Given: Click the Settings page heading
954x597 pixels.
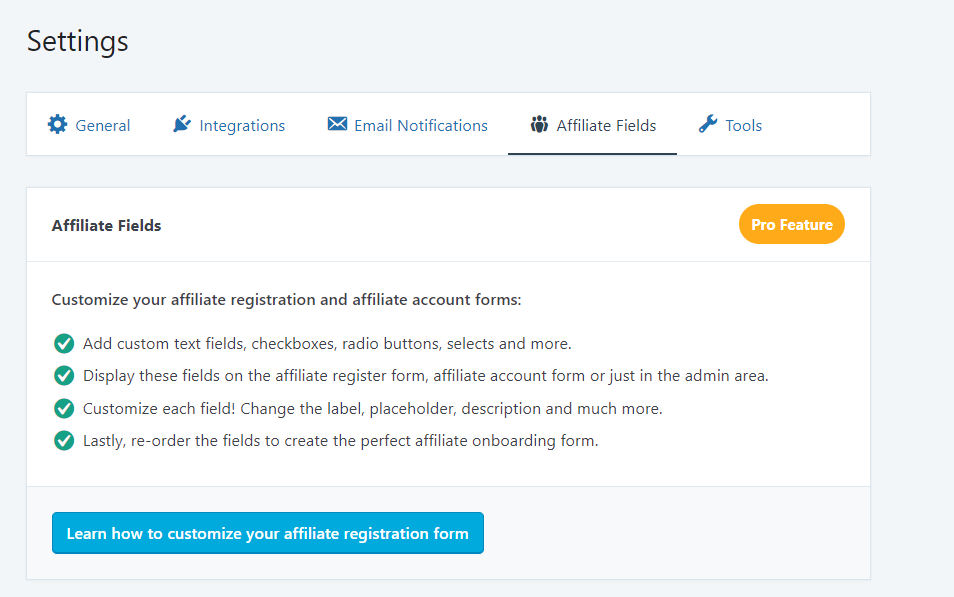Looking at the screenshot, I should coord(78,41).
